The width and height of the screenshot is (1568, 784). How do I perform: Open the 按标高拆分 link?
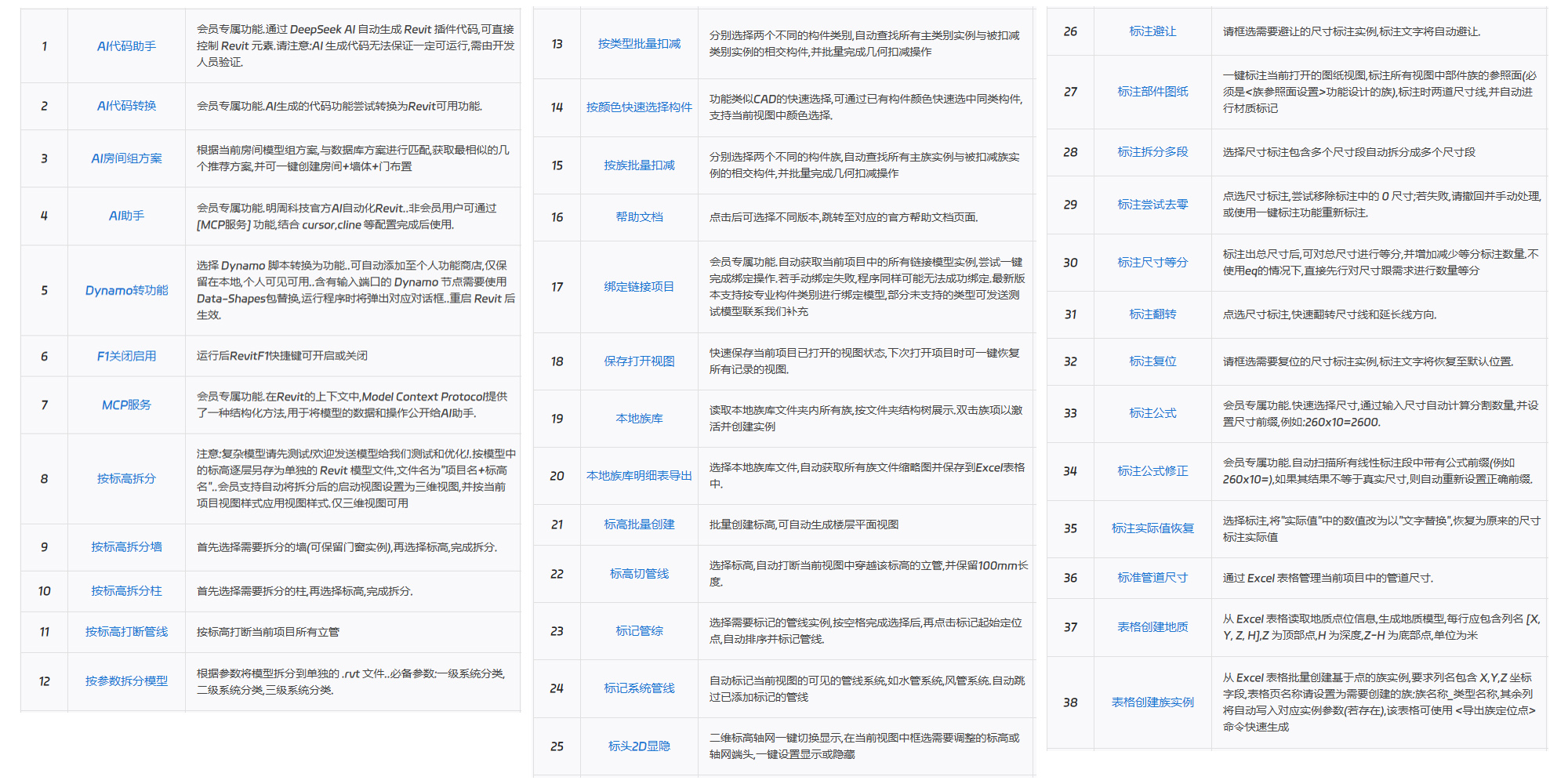(126, 478)
